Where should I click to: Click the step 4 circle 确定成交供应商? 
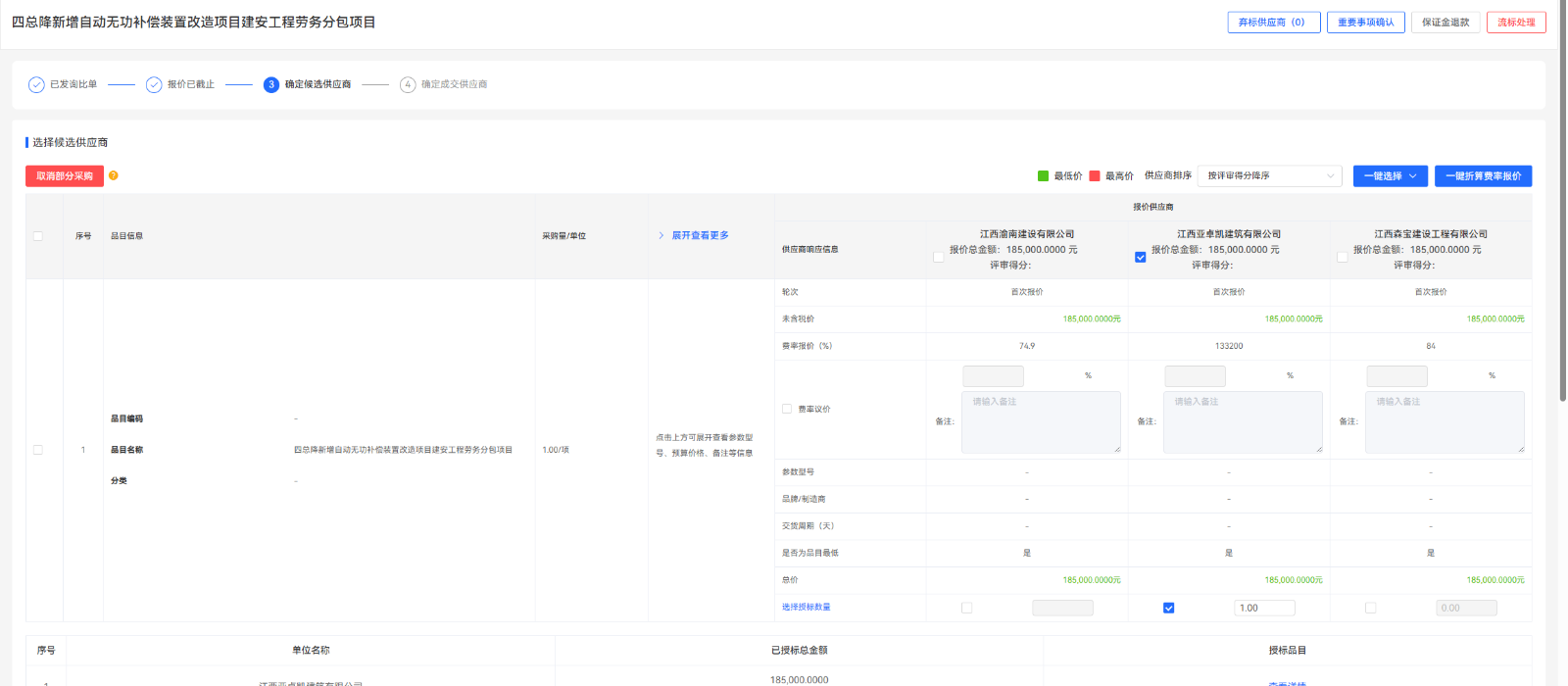[408, 84]
